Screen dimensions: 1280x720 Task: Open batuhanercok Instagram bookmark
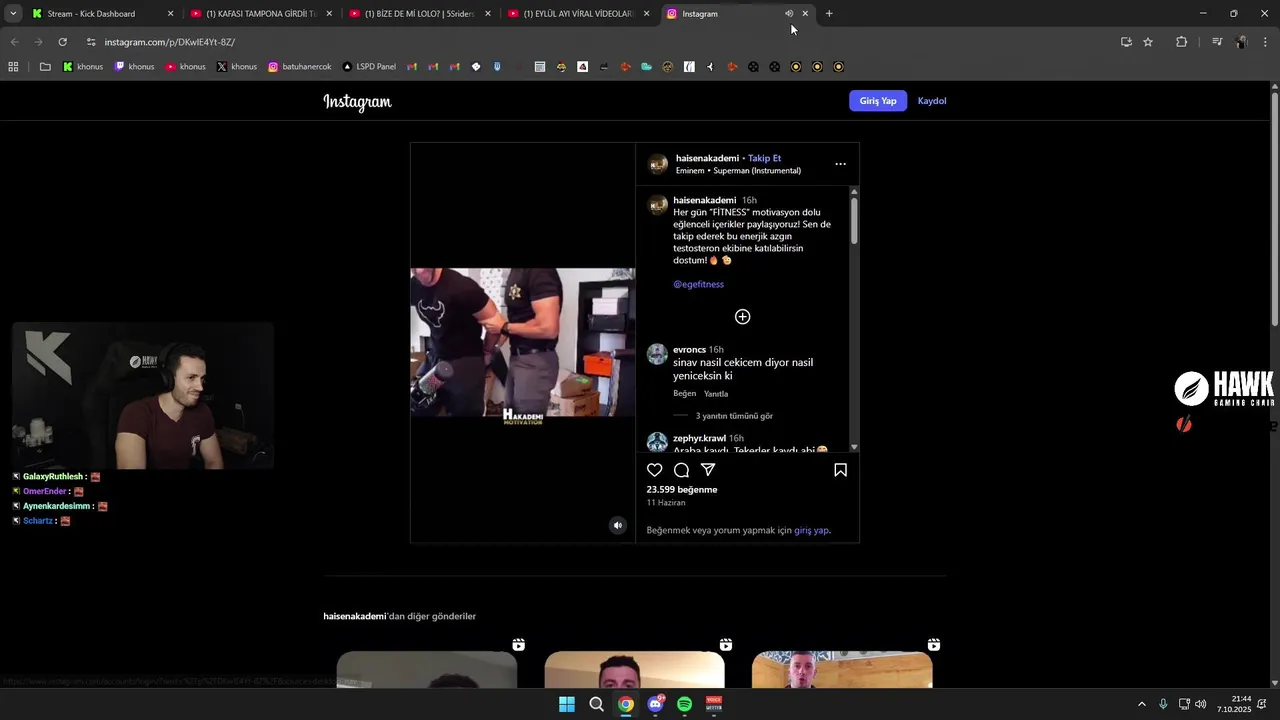click(300, 67)
